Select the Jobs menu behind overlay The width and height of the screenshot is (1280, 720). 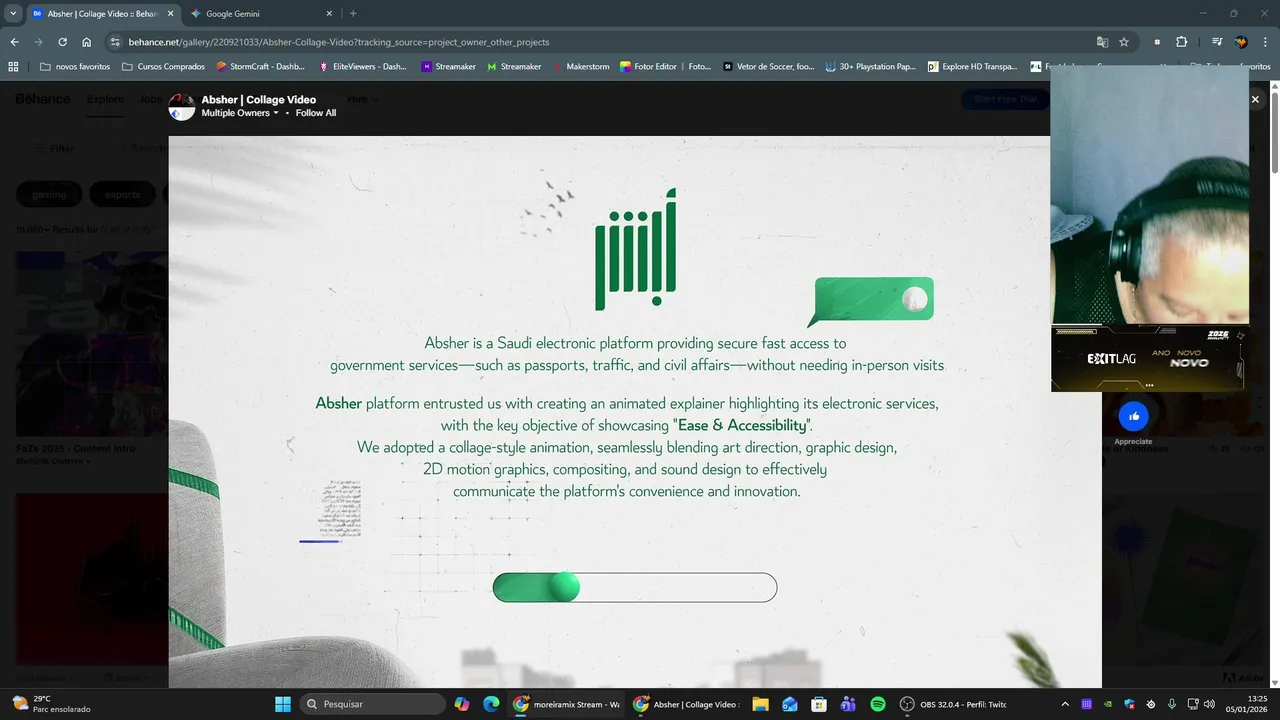pos(151,99)
